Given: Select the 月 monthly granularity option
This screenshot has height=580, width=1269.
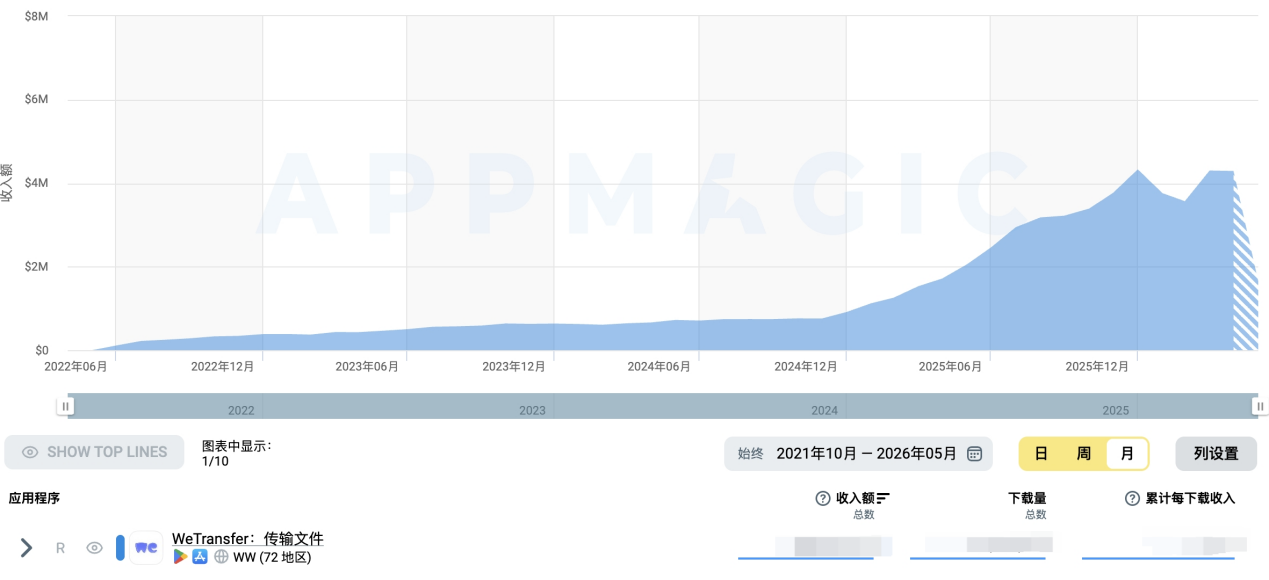Looking at the screenshot, I should [1127, 453].
